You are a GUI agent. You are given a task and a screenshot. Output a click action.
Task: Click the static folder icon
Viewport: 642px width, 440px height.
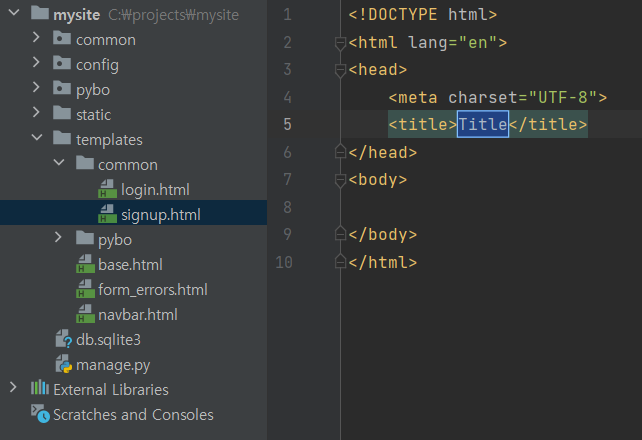coord(62,113)
